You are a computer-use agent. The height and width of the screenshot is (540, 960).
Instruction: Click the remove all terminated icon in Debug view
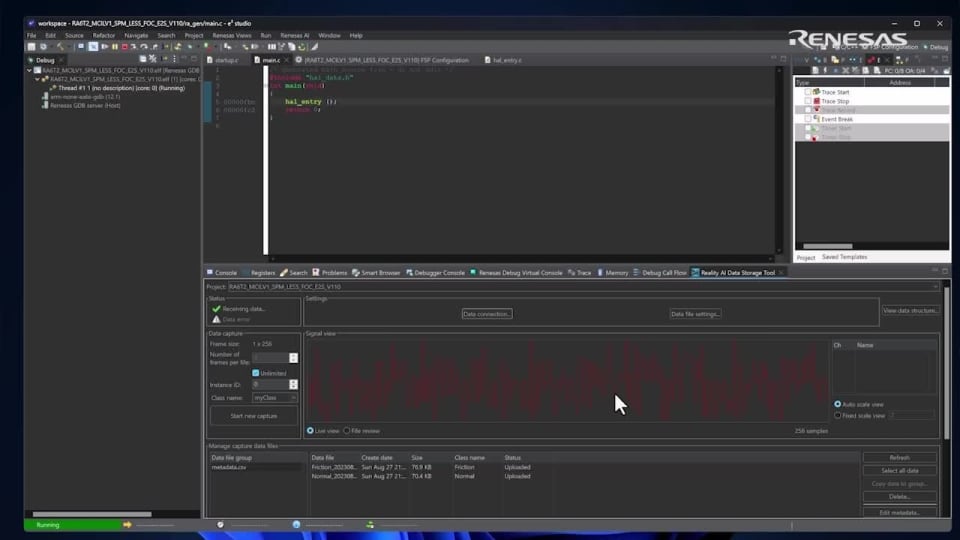[153, 59]
